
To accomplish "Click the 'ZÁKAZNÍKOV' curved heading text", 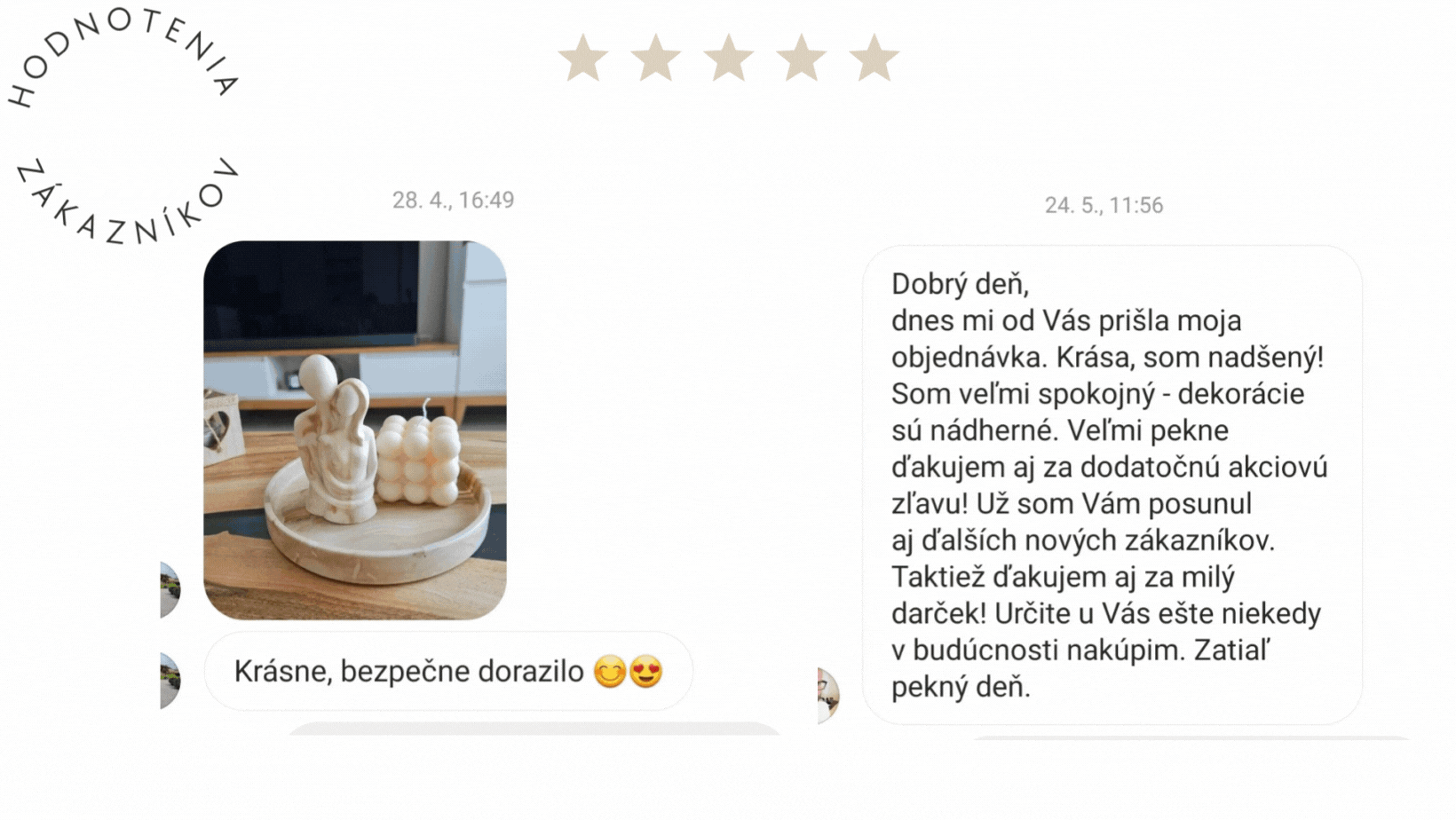I will [x=127, y=201].
